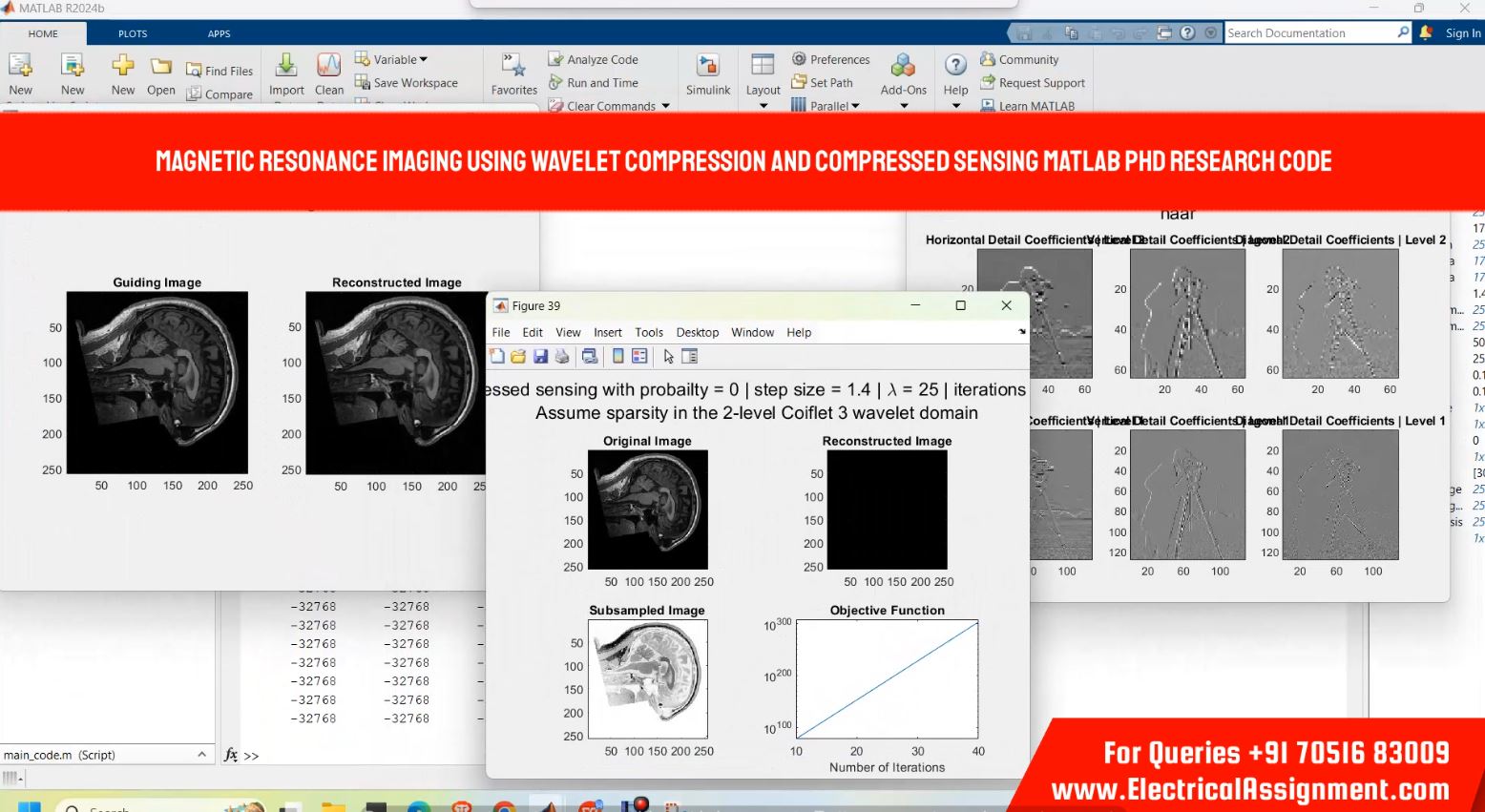Click the Analyze Code button
1485x812 pixels.
[x=593, y=59]
